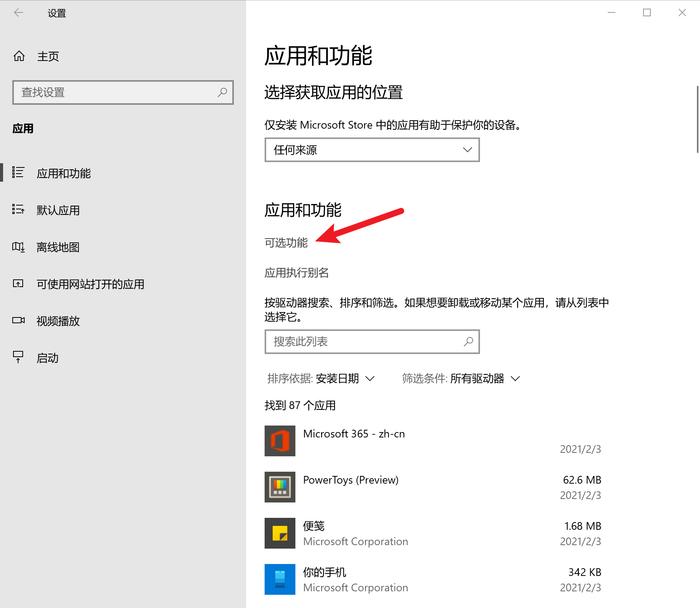Viewport: 700px width, 608px height.
Task: Click the magnifier icon in 查找设置 box
Action: (x=222, y=92)
